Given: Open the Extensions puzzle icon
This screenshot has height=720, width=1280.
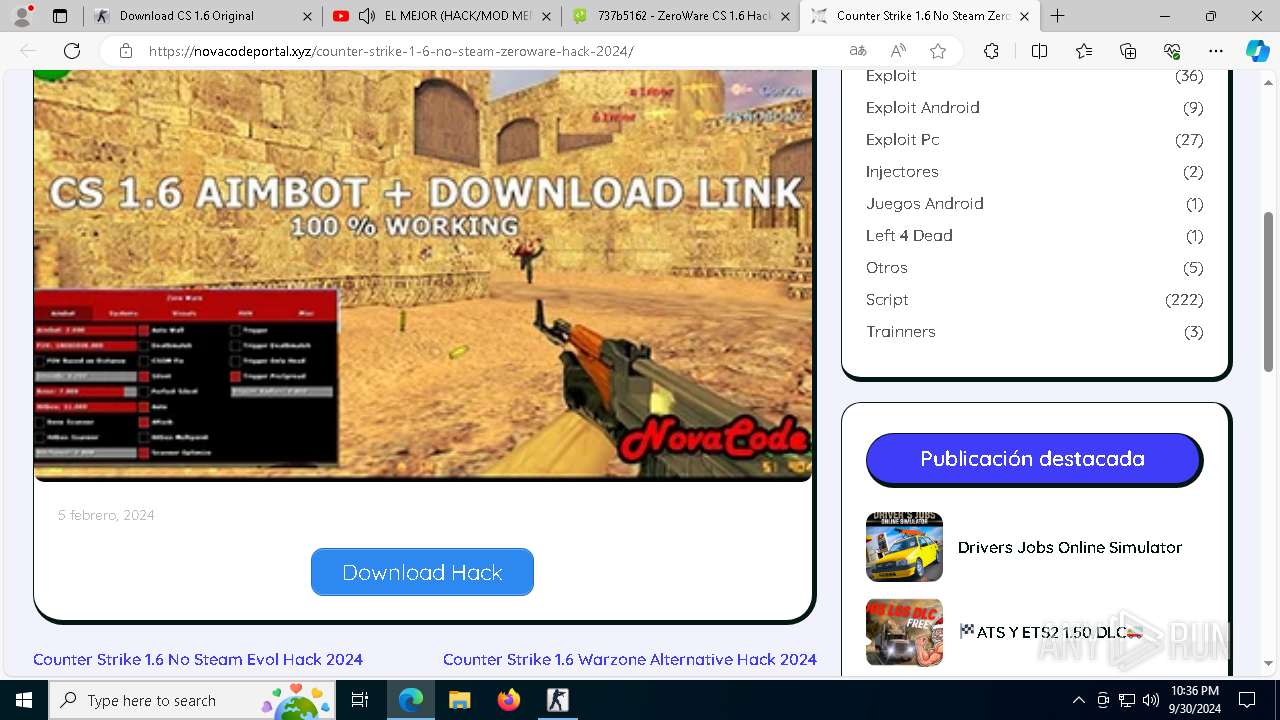Looking at the screenshot, I should click(x=991, y=51).
